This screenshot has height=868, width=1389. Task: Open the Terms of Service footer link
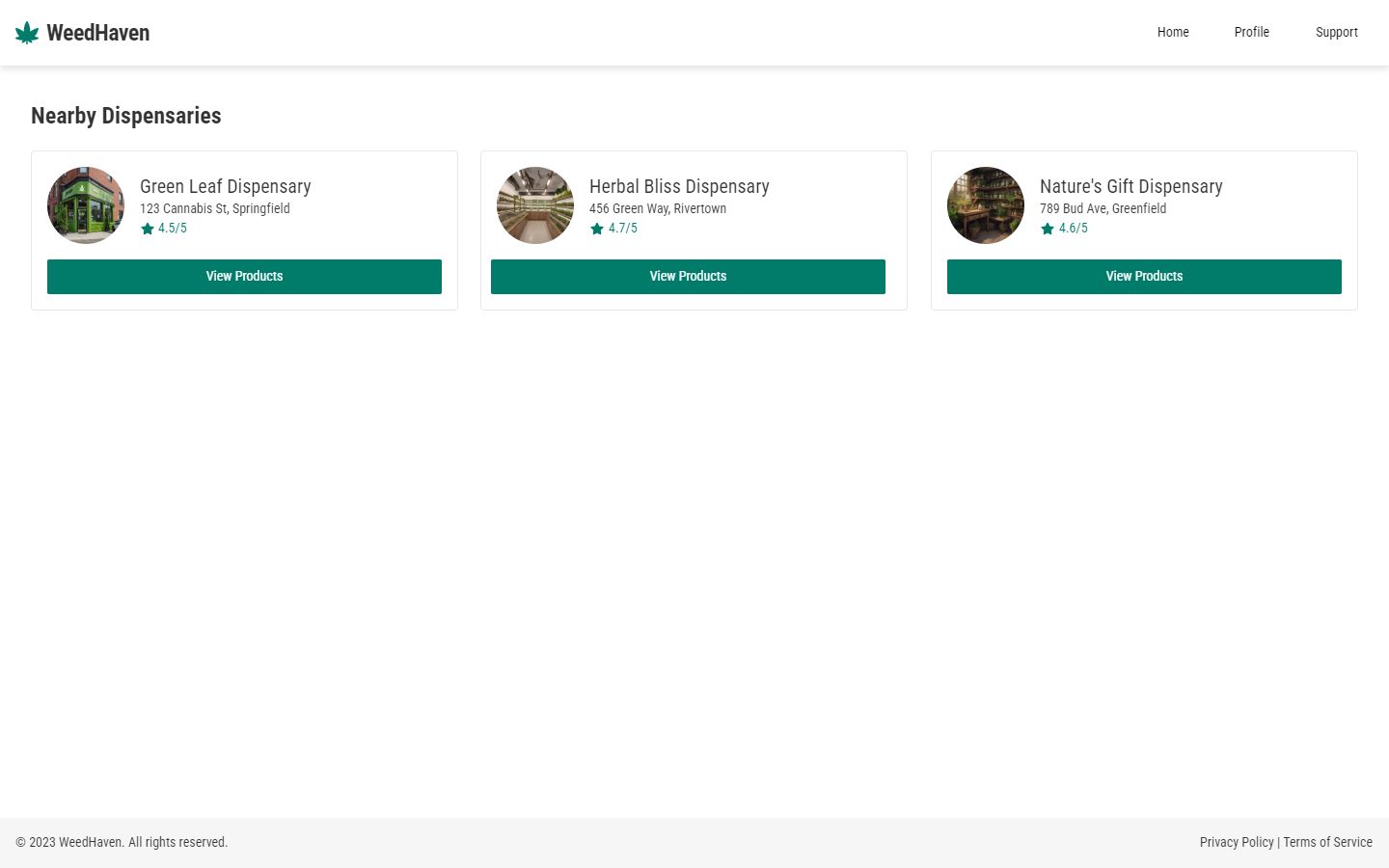[1327, 842]
